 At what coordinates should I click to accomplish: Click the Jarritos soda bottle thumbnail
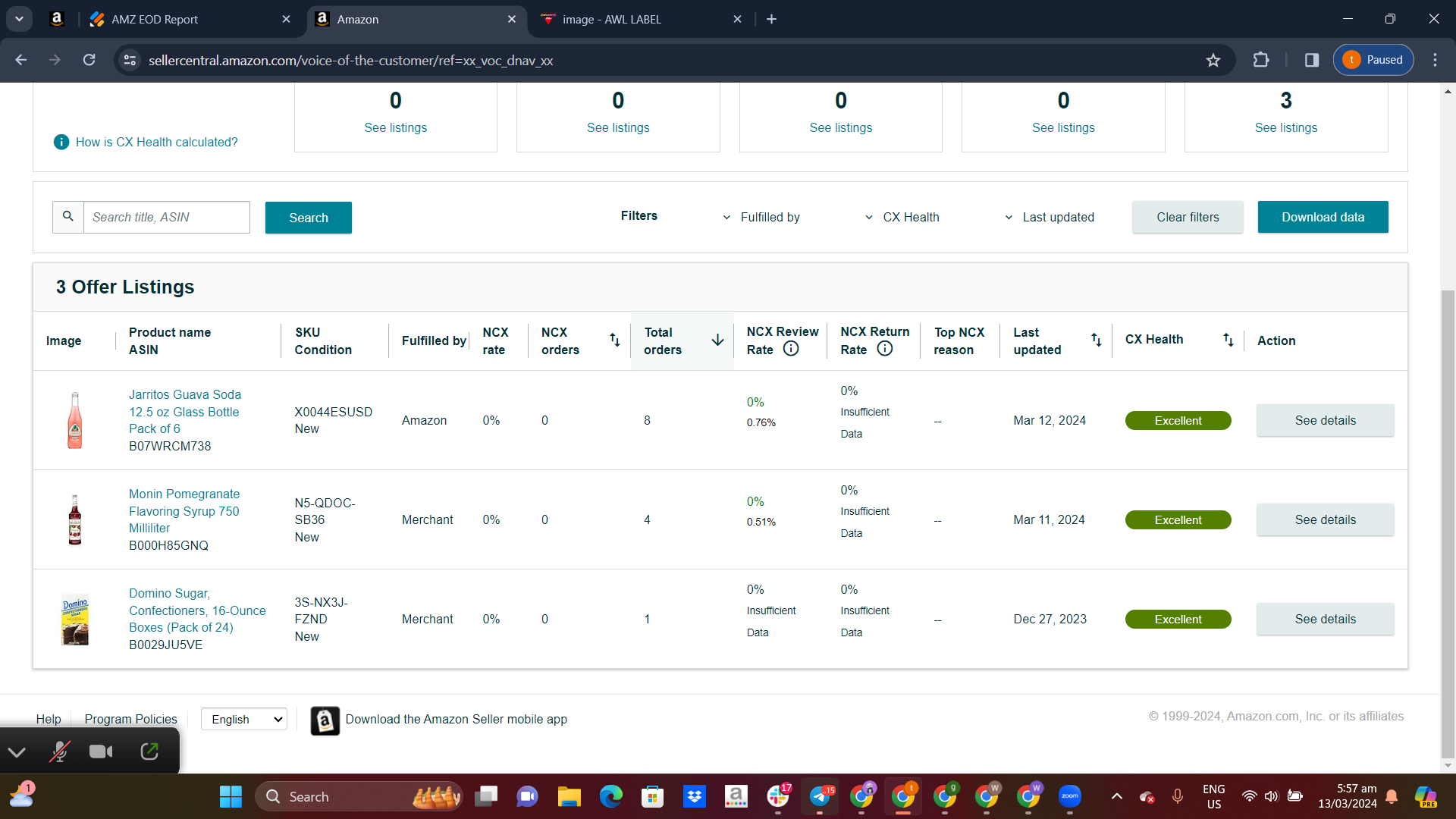(x=74, y=420)
